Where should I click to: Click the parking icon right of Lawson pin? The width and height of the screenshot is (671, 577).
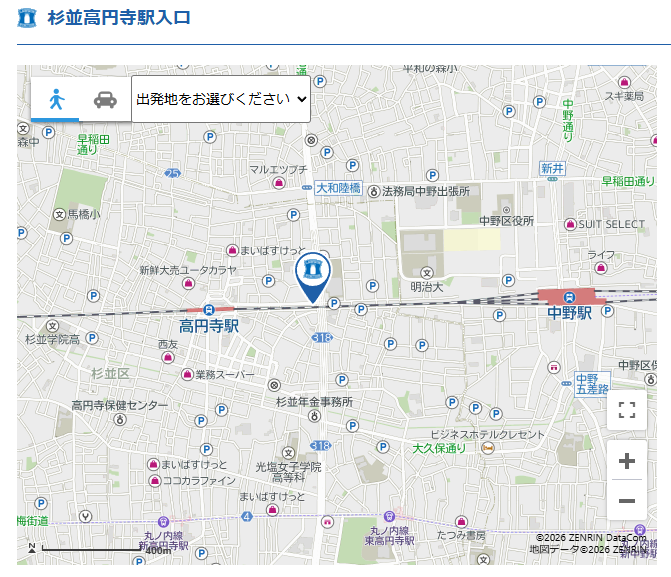tap(334, 303)
